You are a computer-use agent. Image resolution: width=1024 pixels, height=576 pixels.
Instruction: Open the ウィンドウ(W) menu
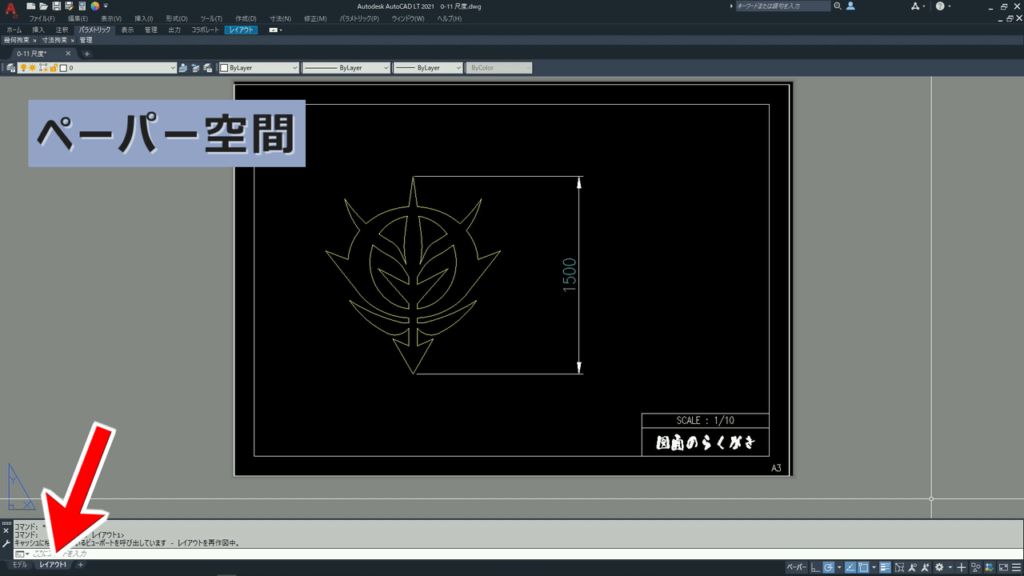coord(408,19)
